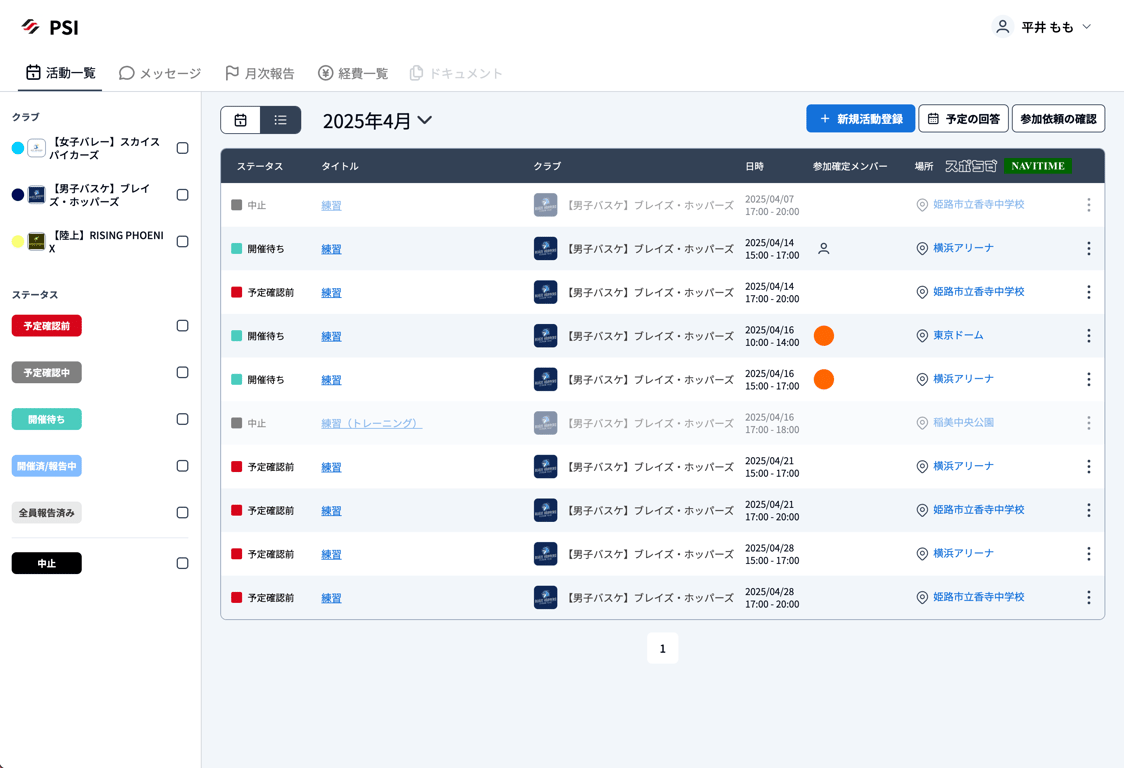
Task: Go to the メッセージ tab
Action: [x=160, y=73]
